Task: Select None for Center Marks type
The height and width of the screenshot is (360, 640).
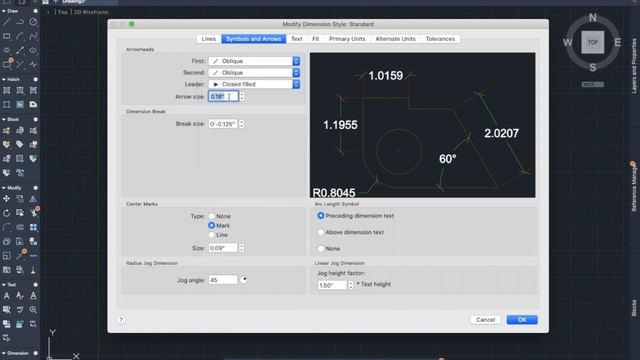Action: 211,216
